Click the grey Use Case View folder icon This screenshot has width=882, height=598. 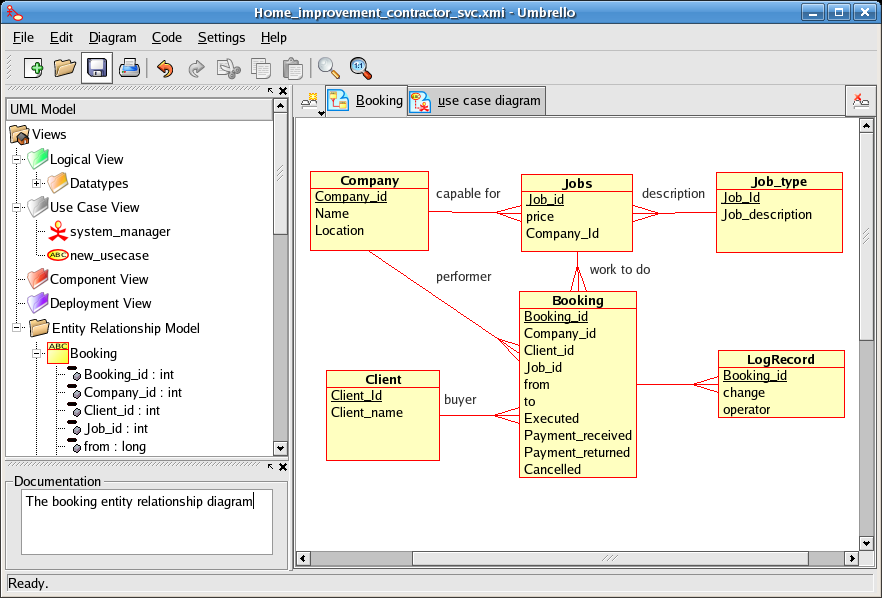pyautogui.click(x=38, y=207)
